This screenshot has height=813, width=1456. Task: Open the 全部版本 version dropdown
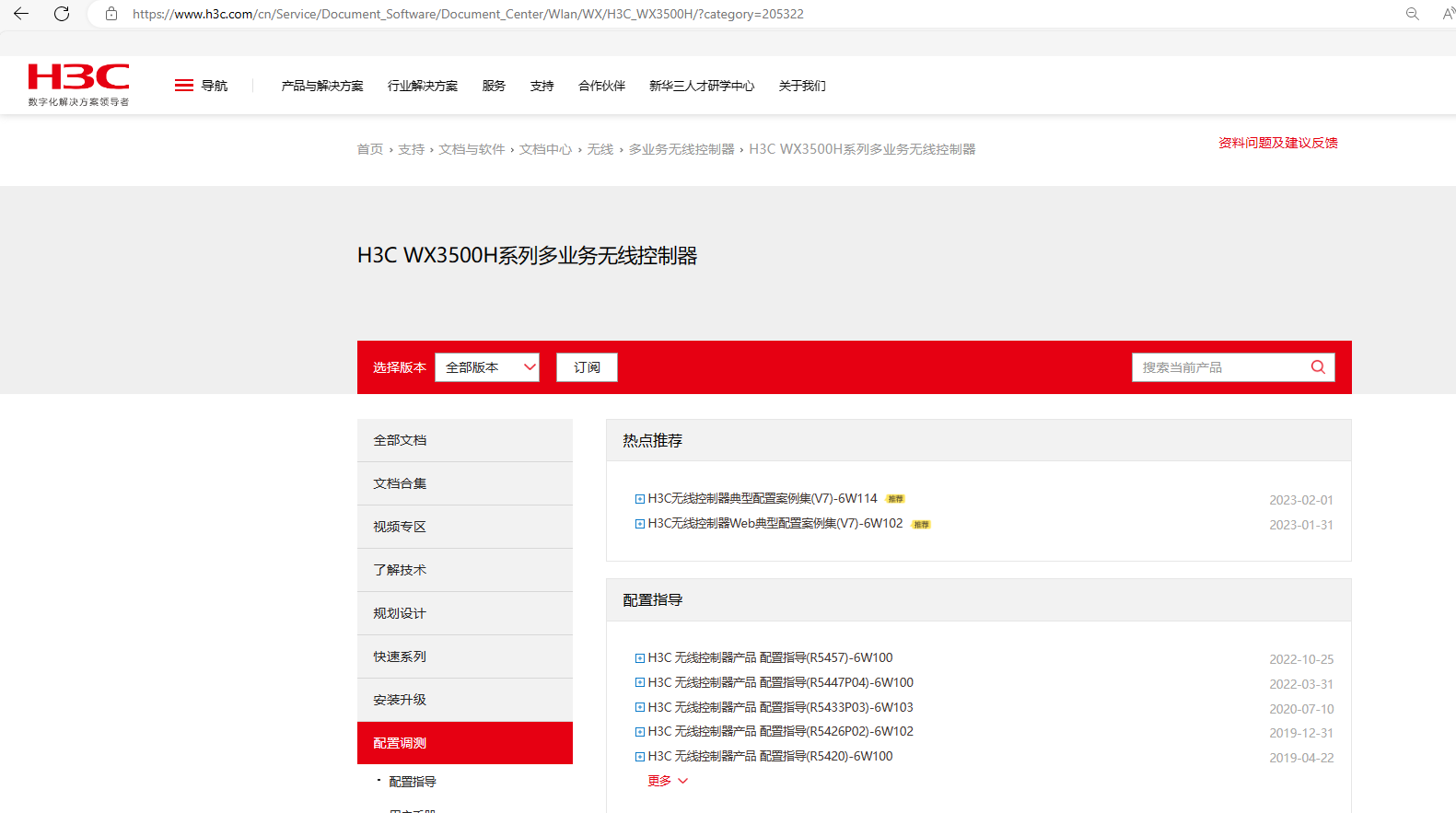487,367
